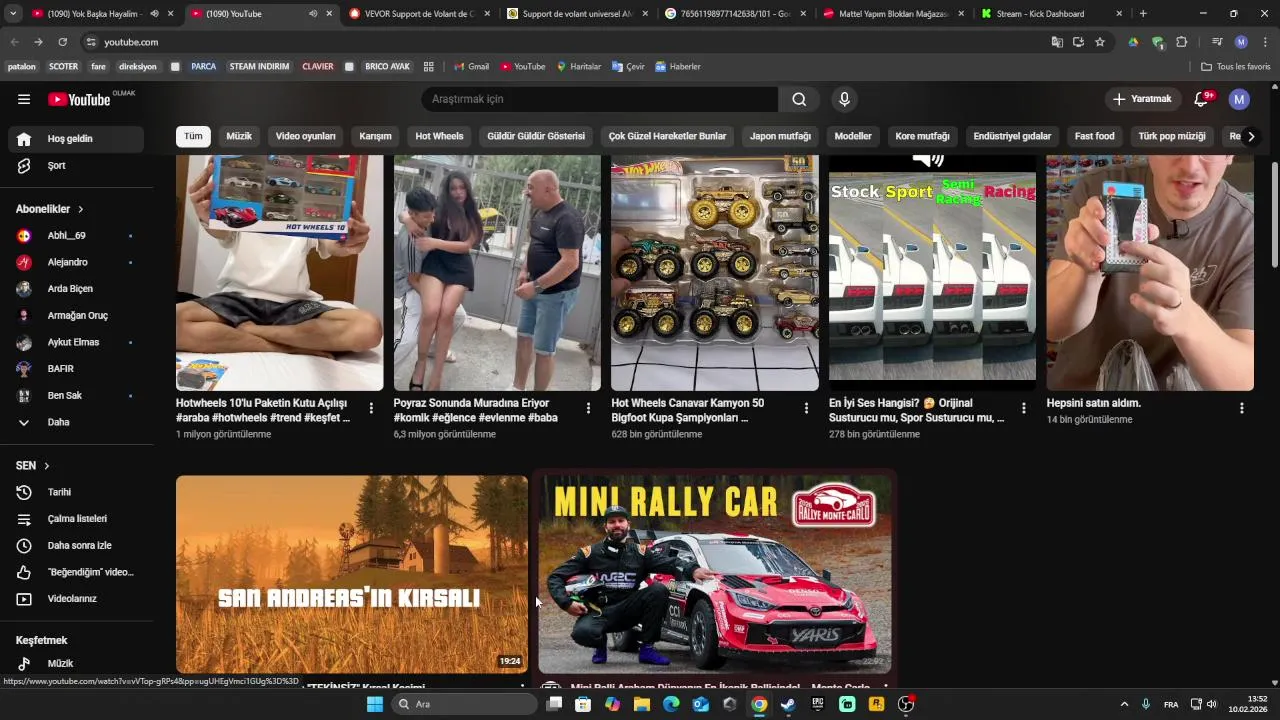Open Arda Biçen channel subscription
This screenshot has height=720, width=1280.
76,289
